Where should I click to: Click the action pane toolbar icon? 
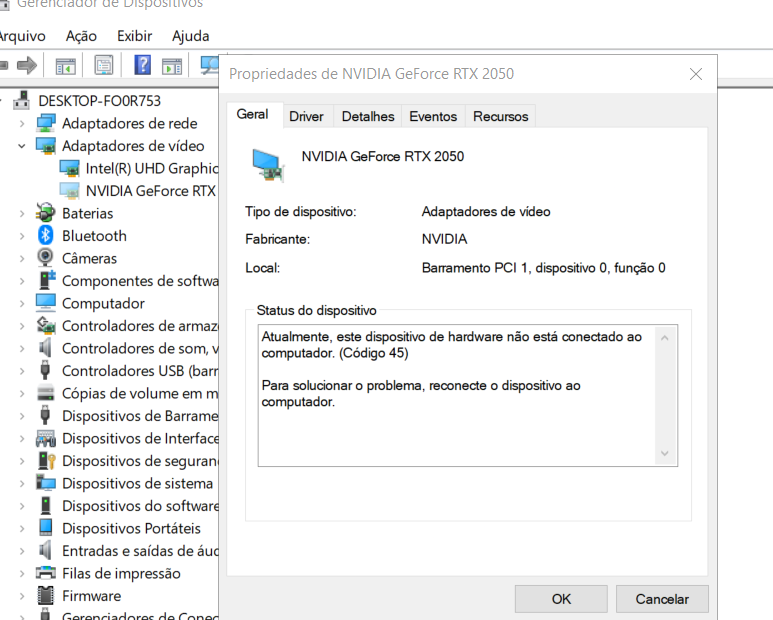pyautogui.click(x=172, y=66)
